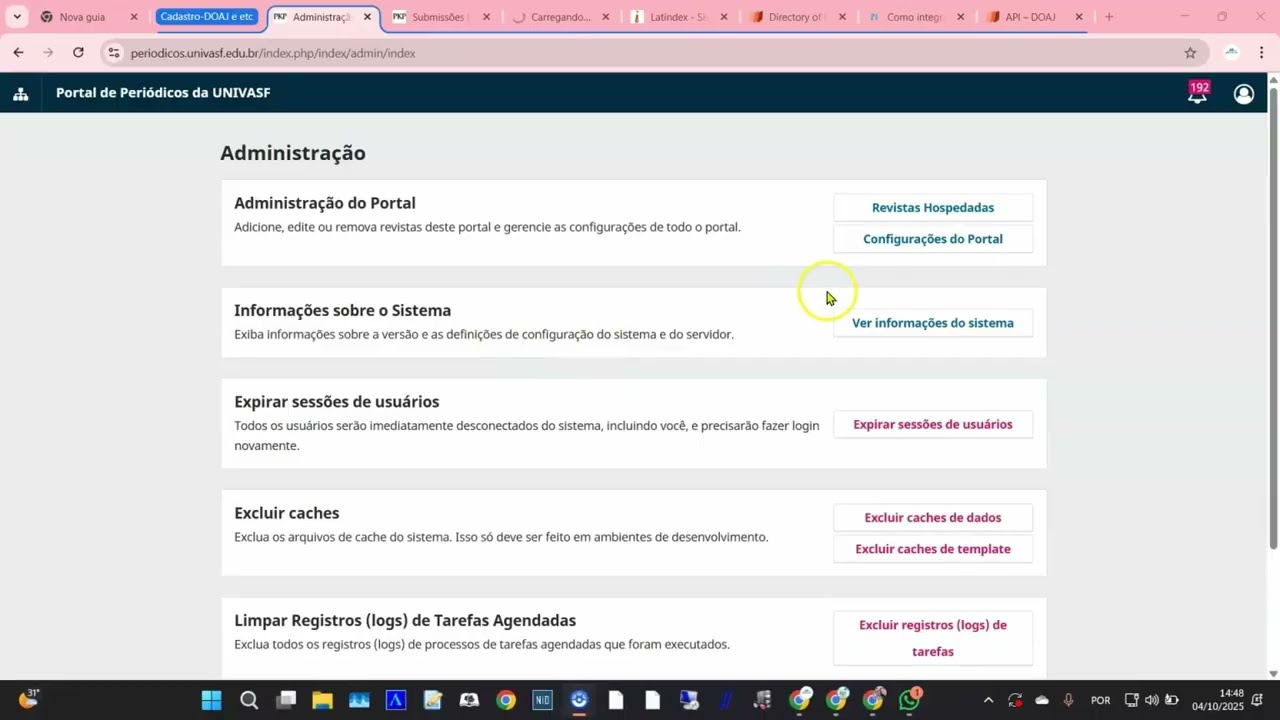The height and width of the screenshot is (720, 1280).
Task: Click Excluir caches de dados
Action: click(933, 518)
